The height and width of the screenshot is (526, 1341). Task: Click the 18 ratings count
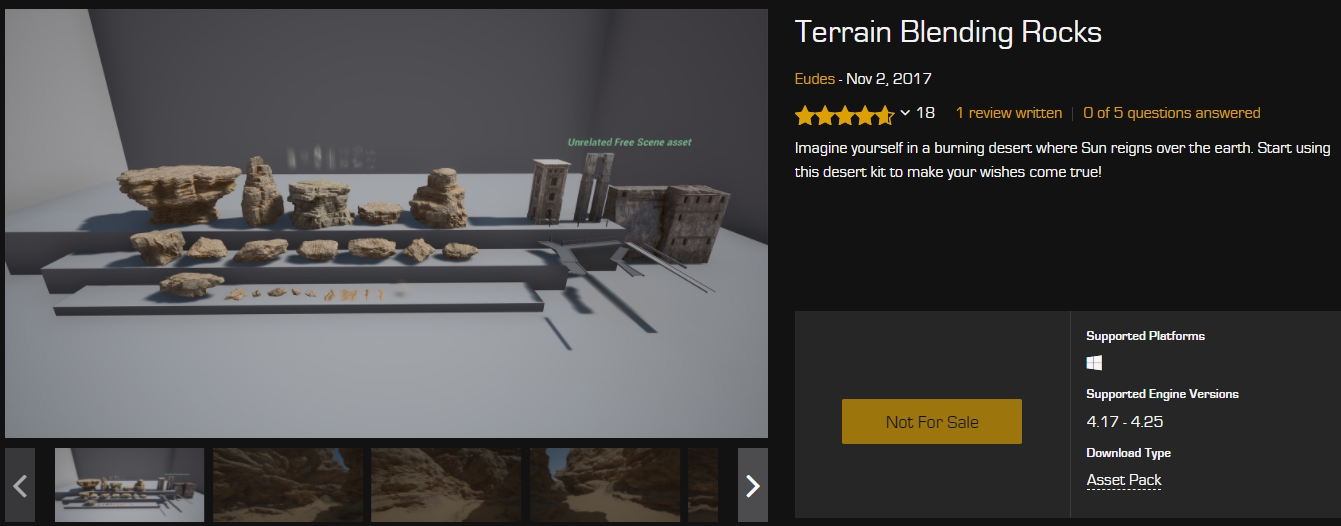point(925,113)
